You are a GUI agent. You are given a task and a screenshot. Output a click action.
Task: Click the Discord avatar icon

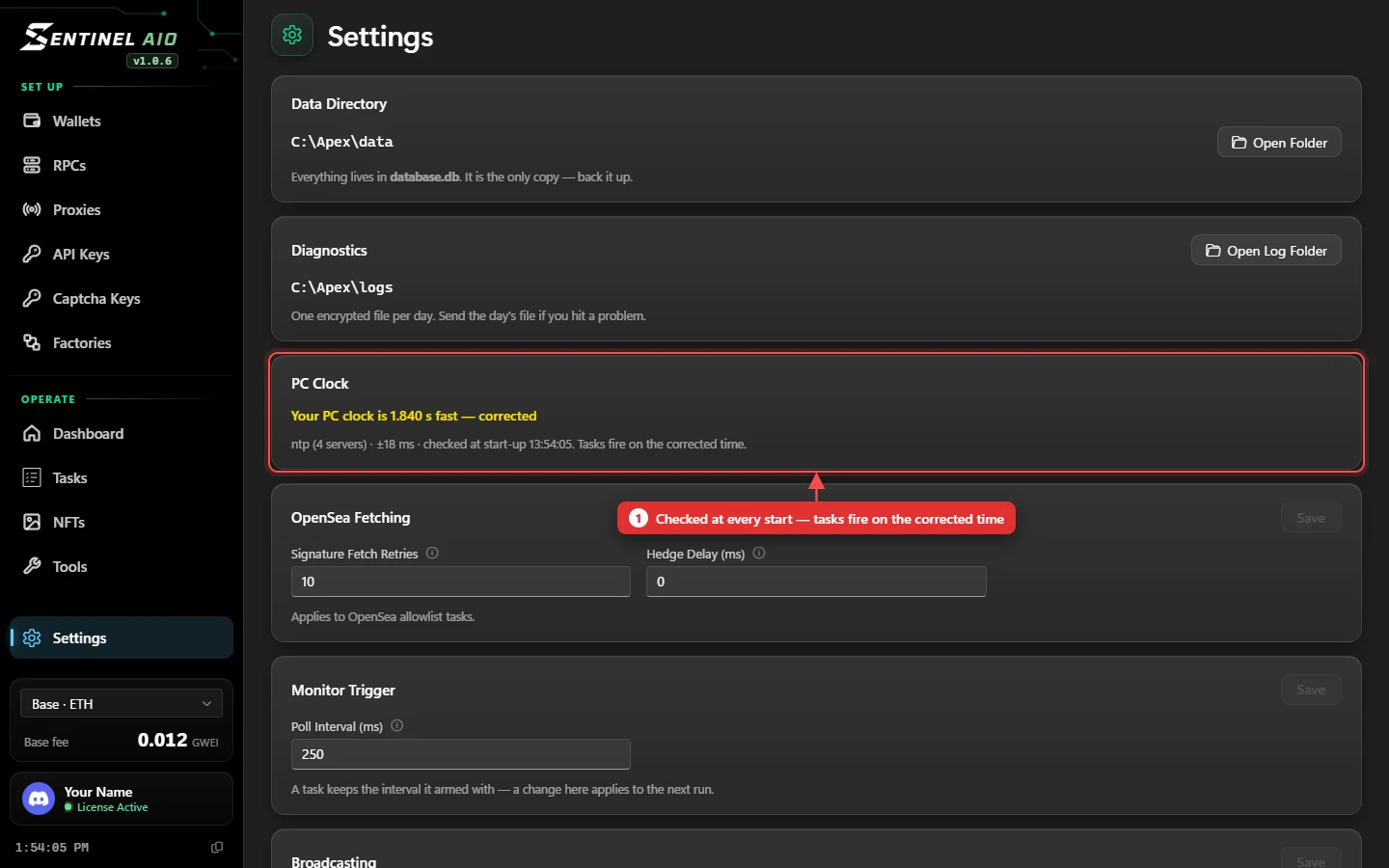click(x=39, y=799)
